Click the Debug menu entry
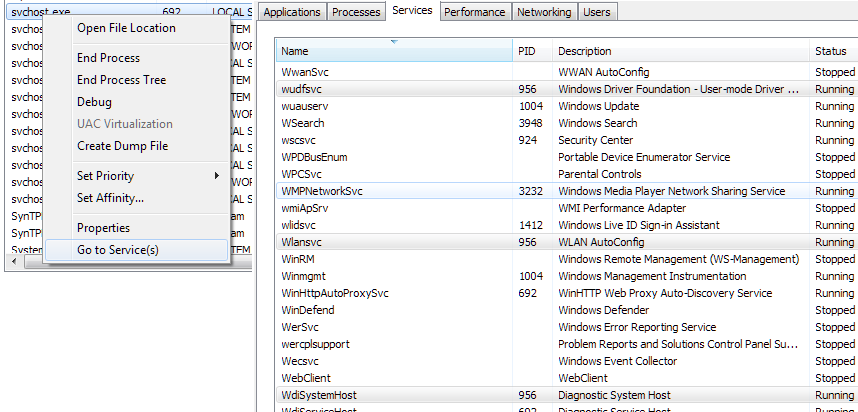The height and width of the screenshot is (412, 858). click(94, 102)
